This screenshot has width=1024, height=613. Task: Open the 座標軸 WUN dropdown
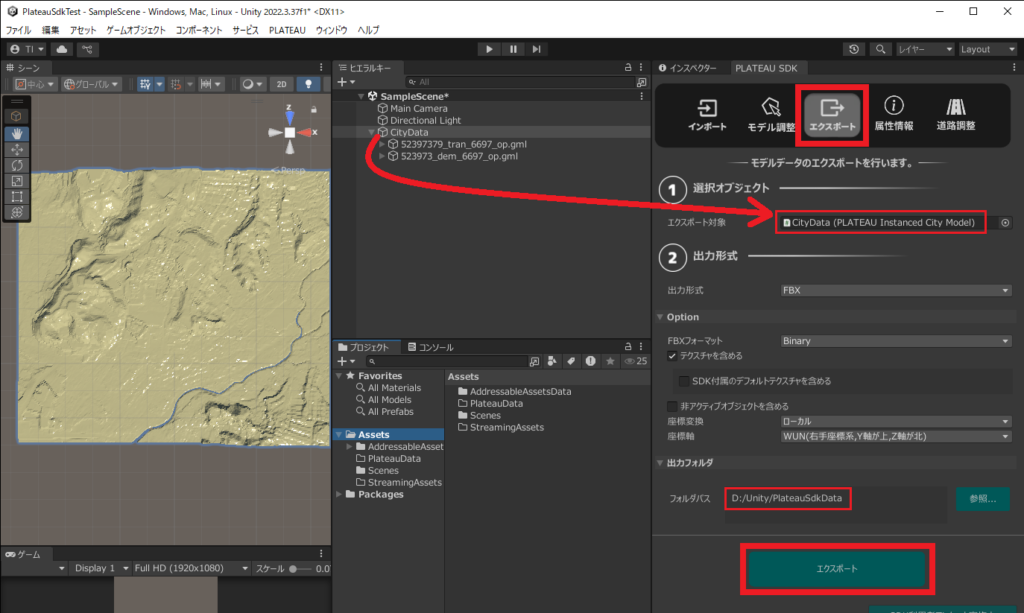coord(895,436)
